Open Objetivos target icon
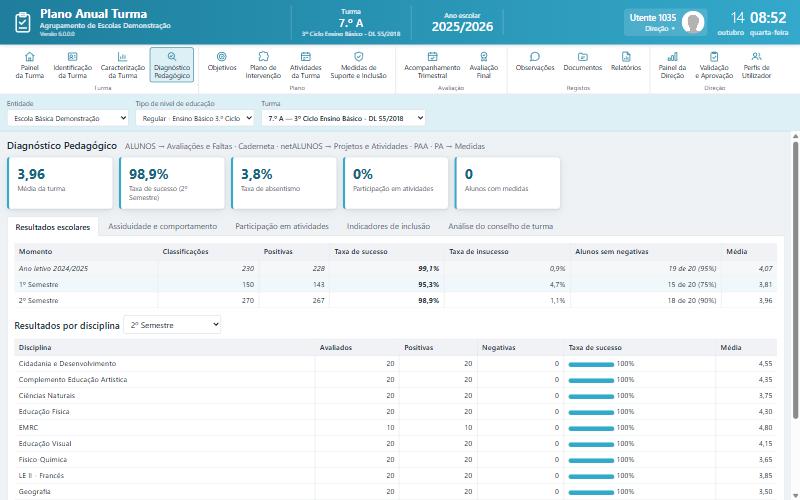The image size is (800, 500). pyautogui.click(x=222, y=56)
